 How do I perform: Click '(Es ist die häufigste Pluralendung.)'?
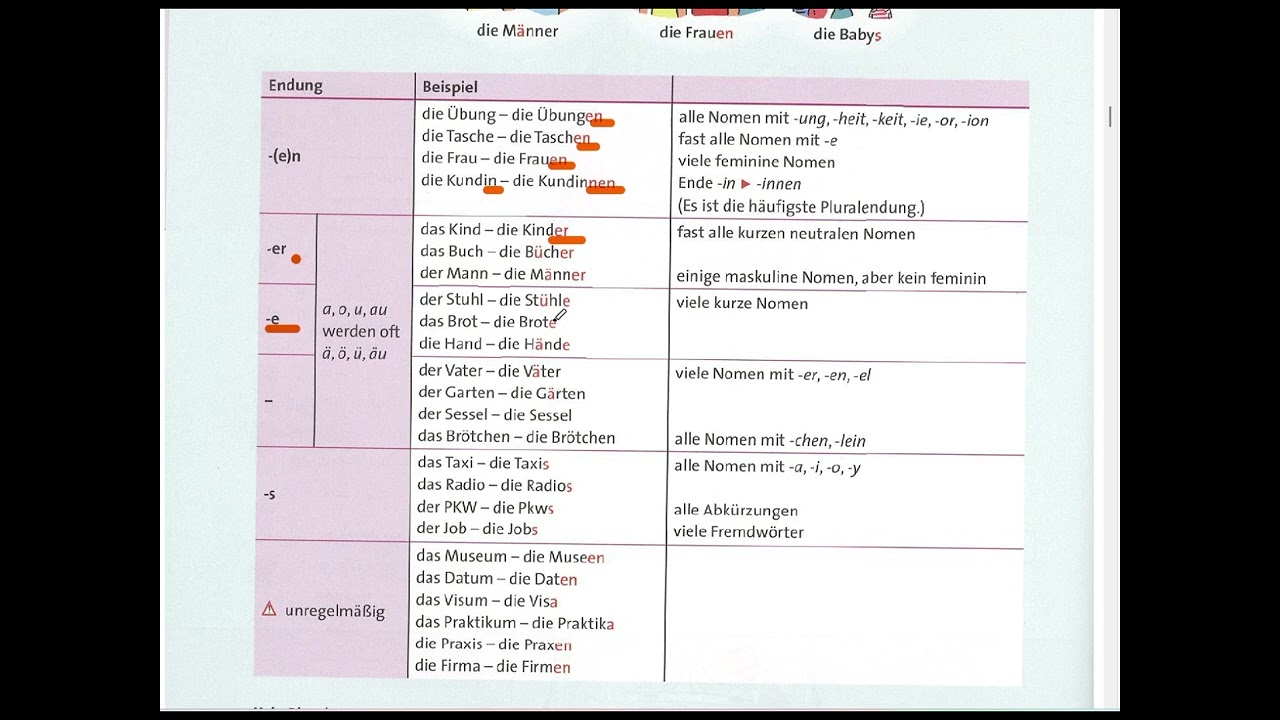click(x=801, y=207)
